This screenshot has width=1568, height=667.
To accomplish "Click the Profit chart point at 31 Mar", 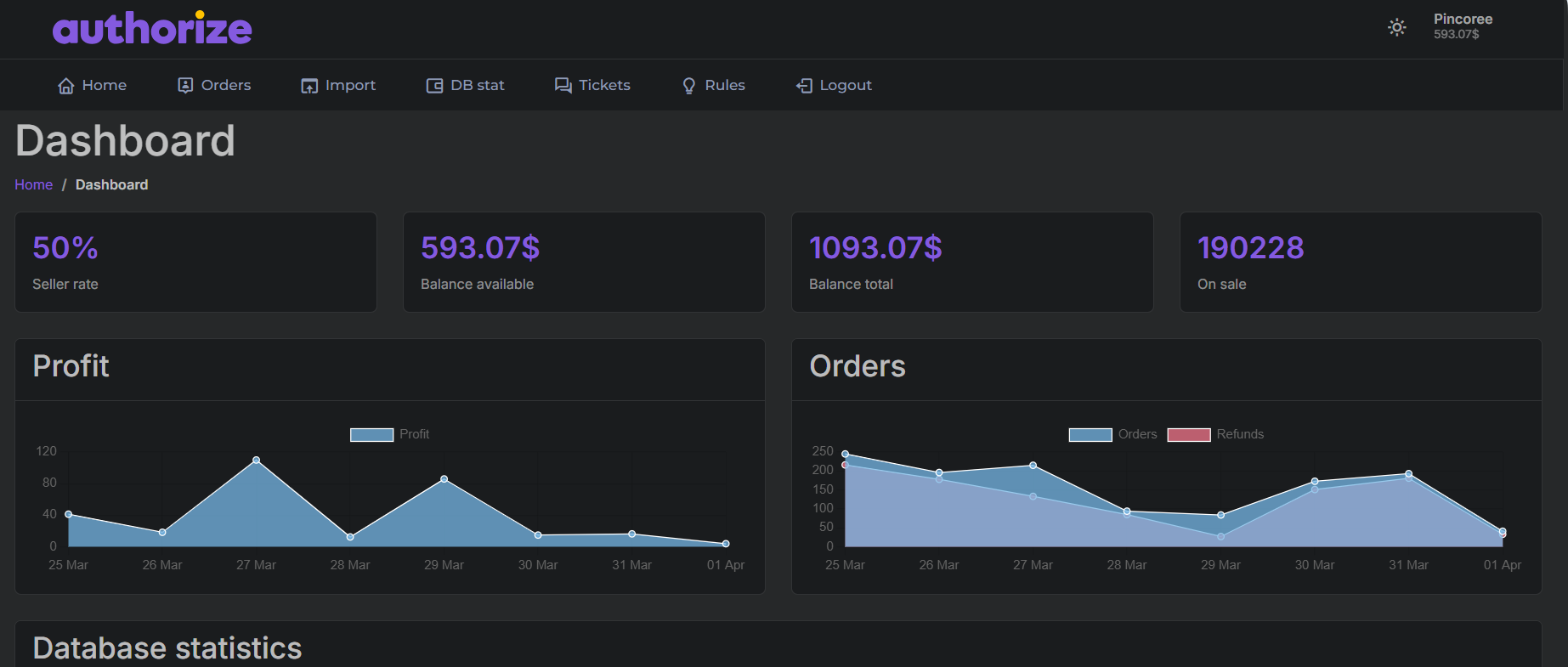I will 632,534.
